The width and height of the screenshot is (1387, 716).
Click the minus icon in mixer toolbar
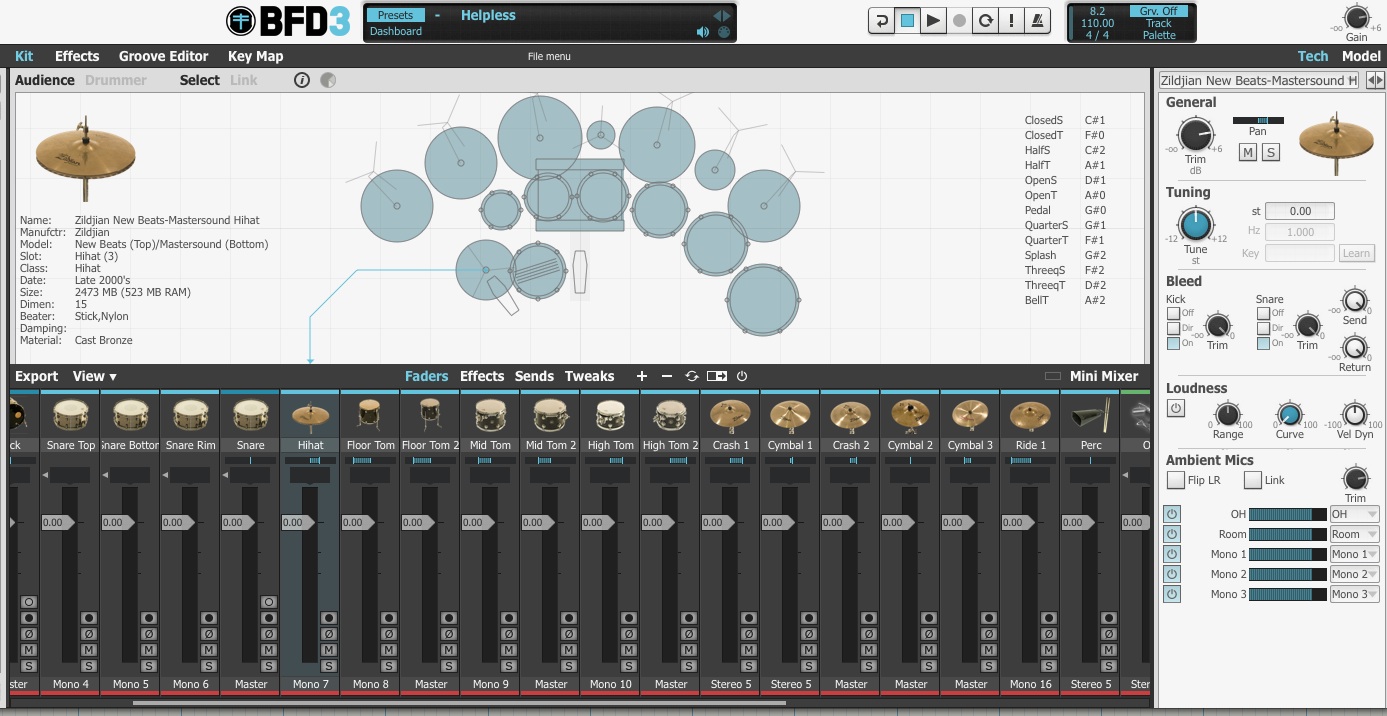coord(667,376)
